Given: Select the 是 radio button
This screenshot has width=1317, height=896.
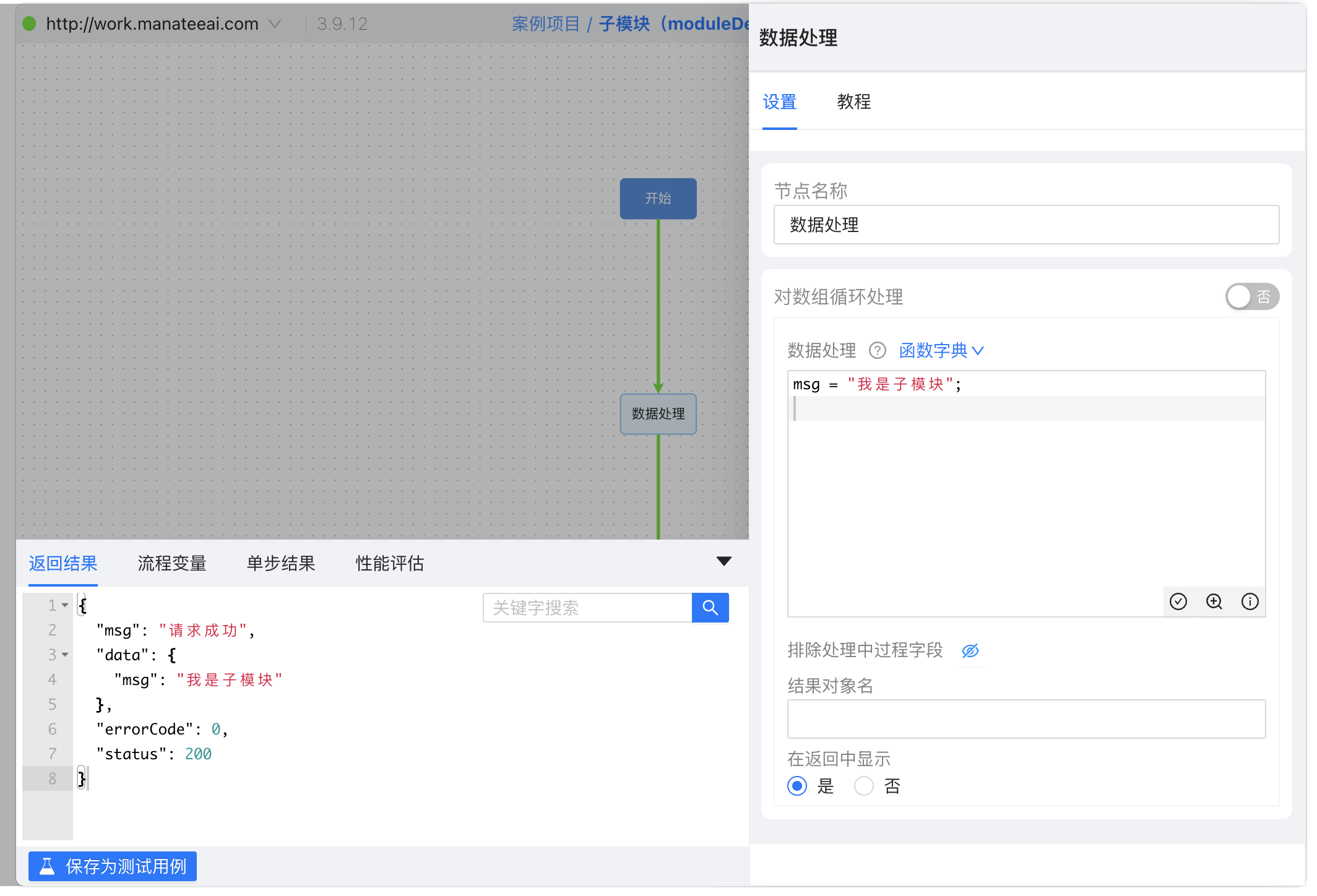Looking at the screenshot, I should (797, 786).
